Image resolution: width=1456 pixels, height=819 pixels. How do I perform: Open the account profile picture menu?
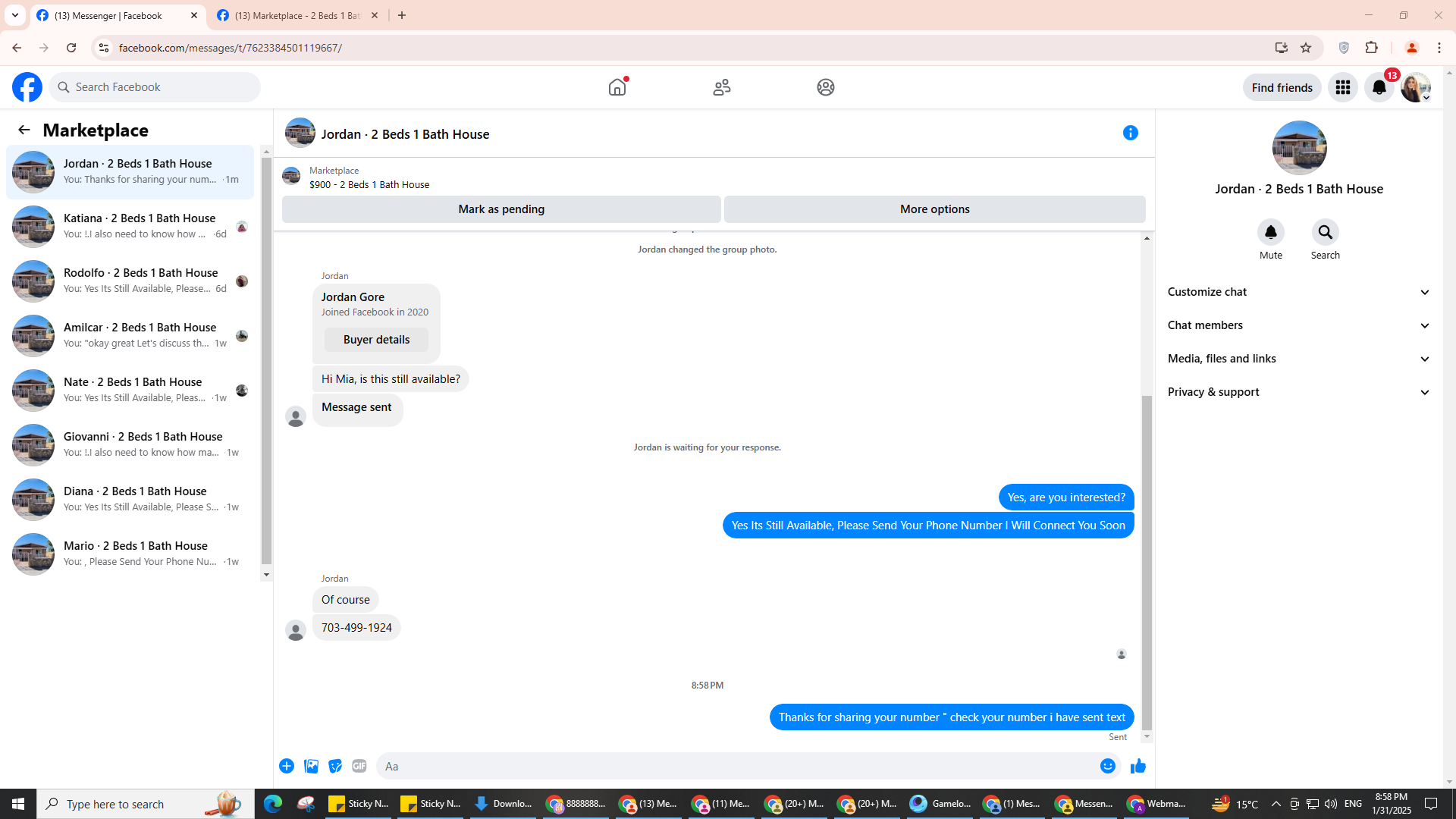click(1416, 87)
